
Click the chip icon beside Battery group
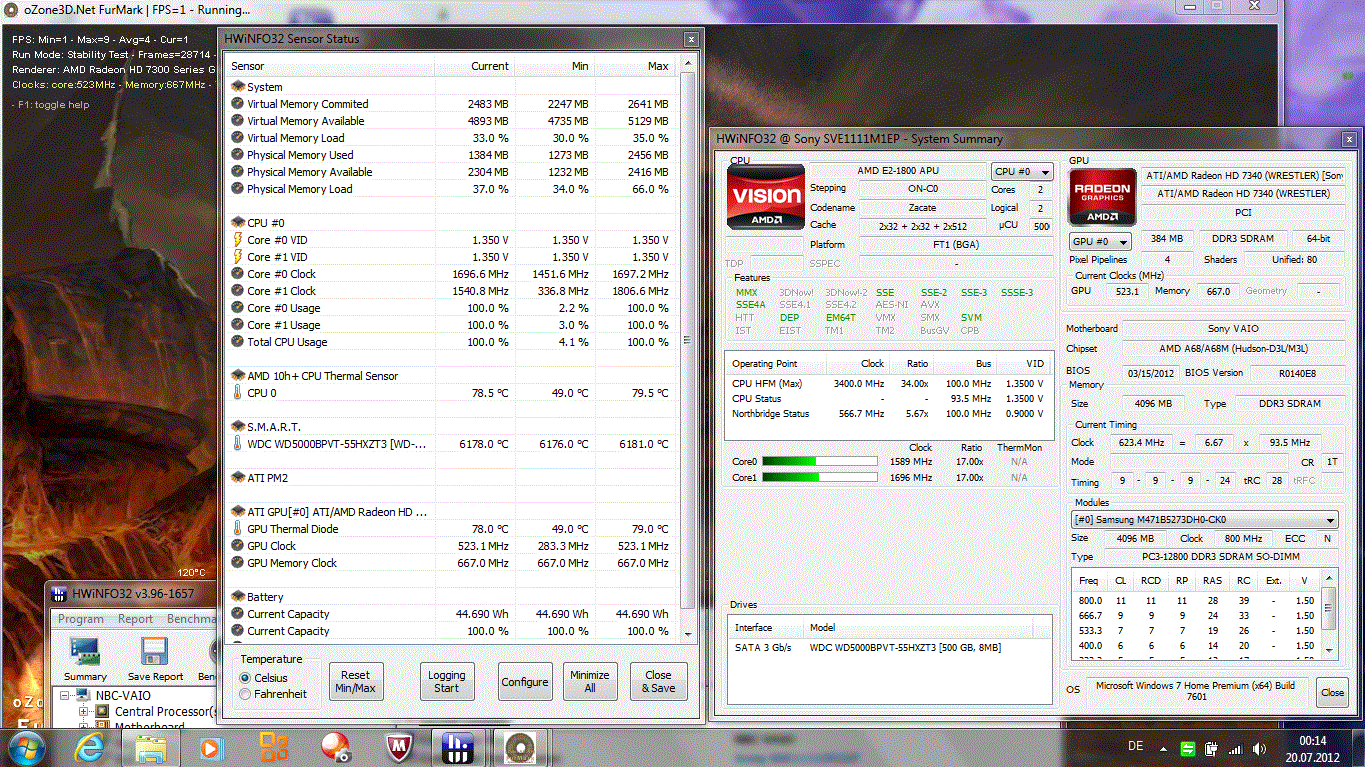[237, 597]
